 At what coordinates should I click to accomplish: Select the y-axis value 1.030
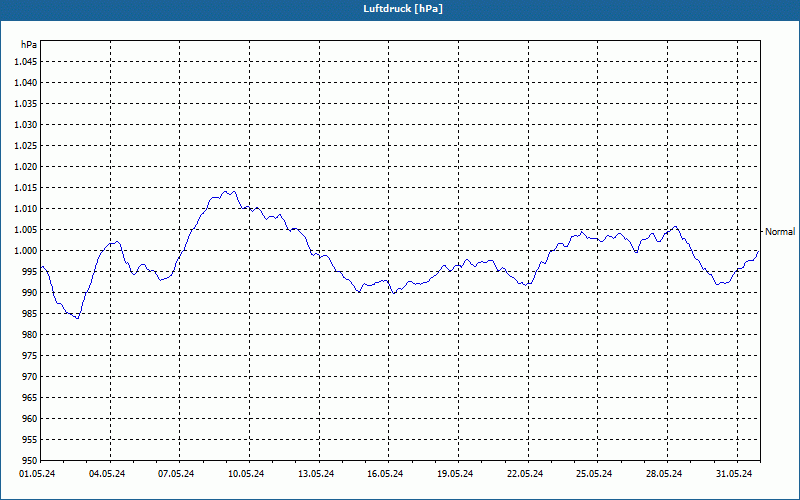26,124
